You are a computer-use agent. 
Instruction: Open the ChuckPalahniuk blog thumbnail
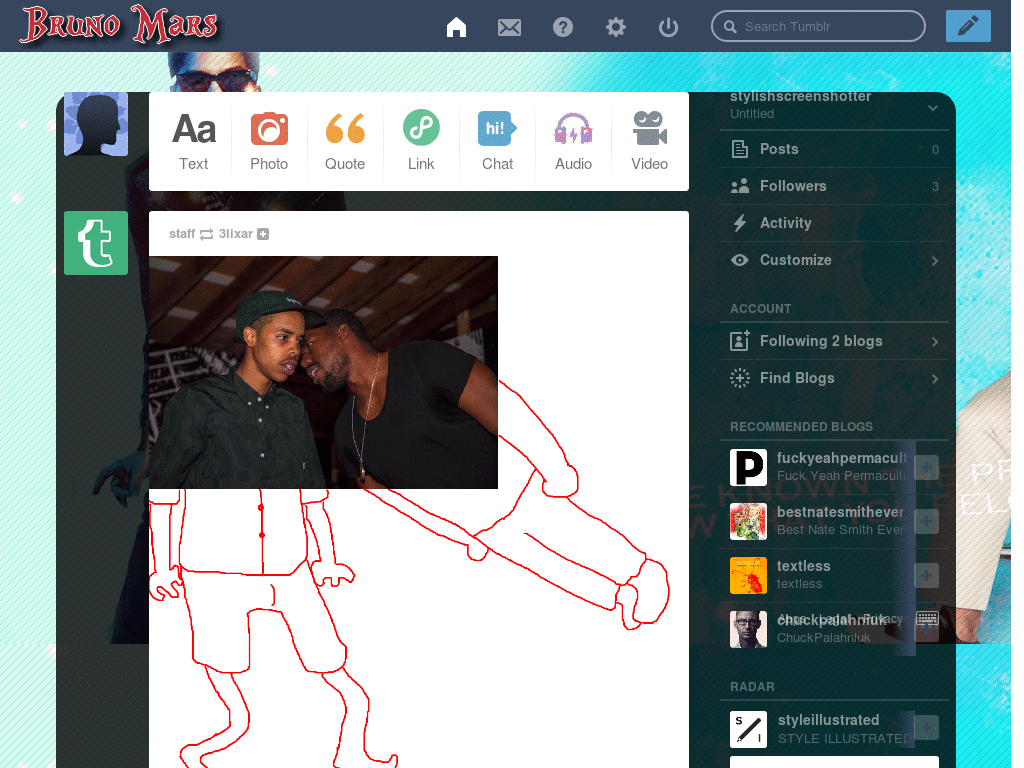coord(748,629)
